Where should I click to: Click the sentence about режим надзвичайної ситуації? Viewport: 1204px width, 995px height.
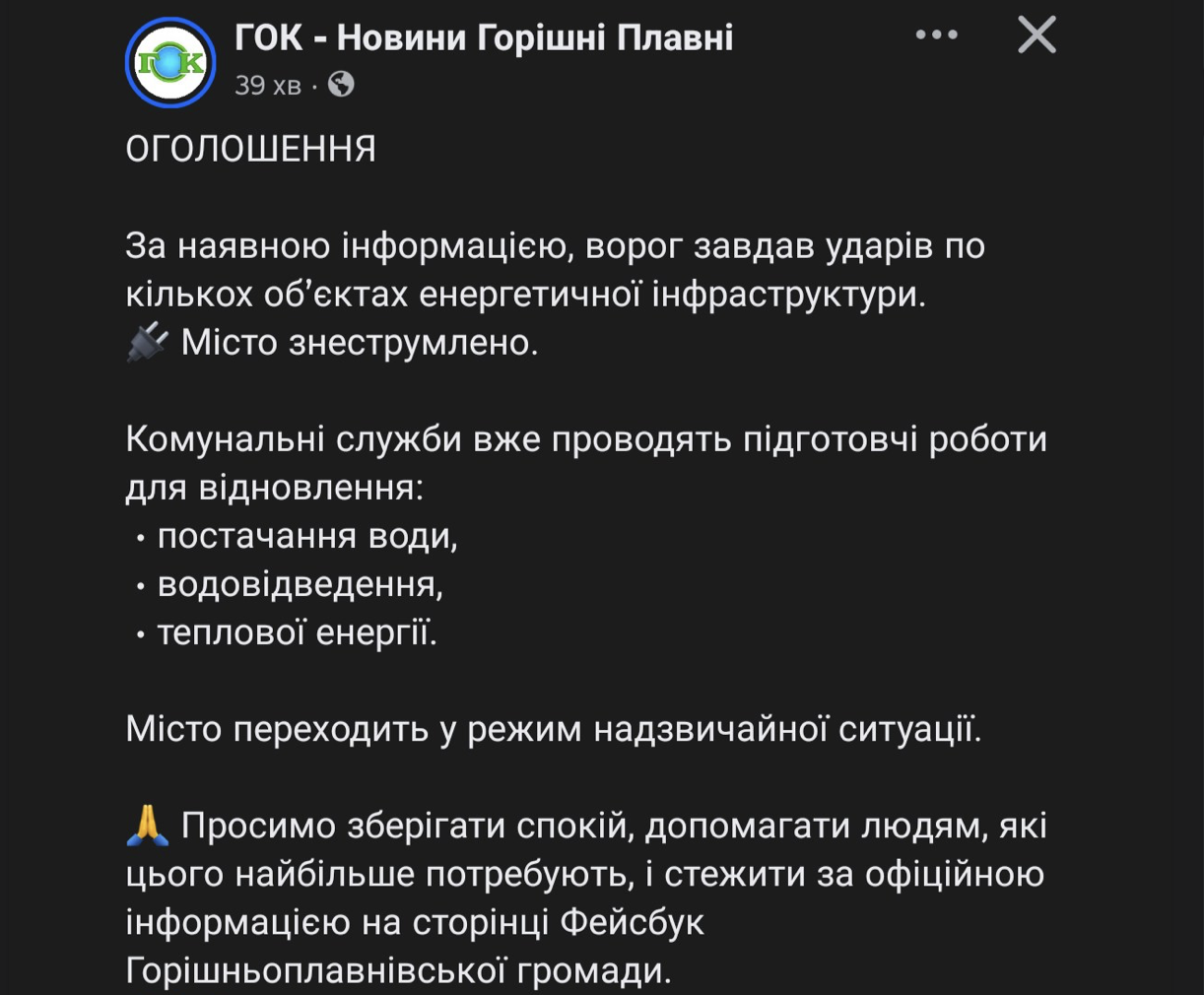click(554, 729)
